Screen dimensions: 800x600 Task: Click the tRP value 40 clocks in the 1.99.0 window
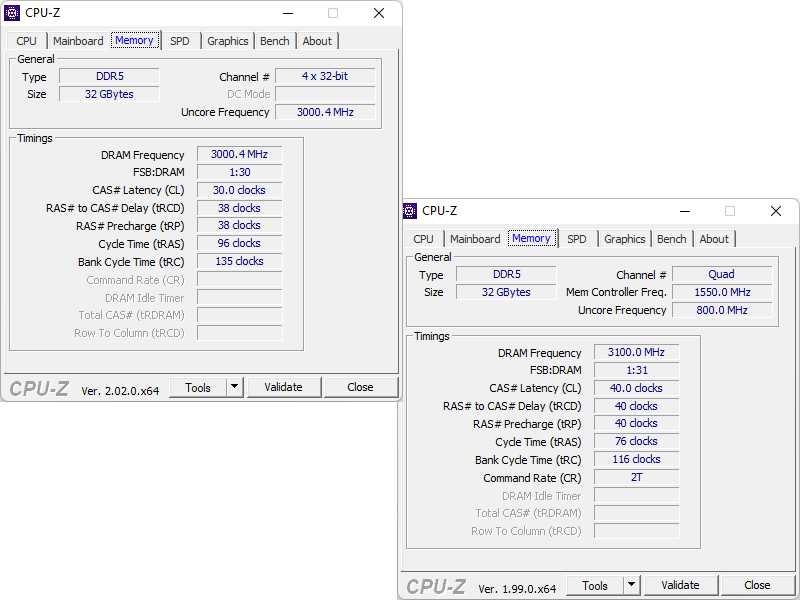[636, 423]
